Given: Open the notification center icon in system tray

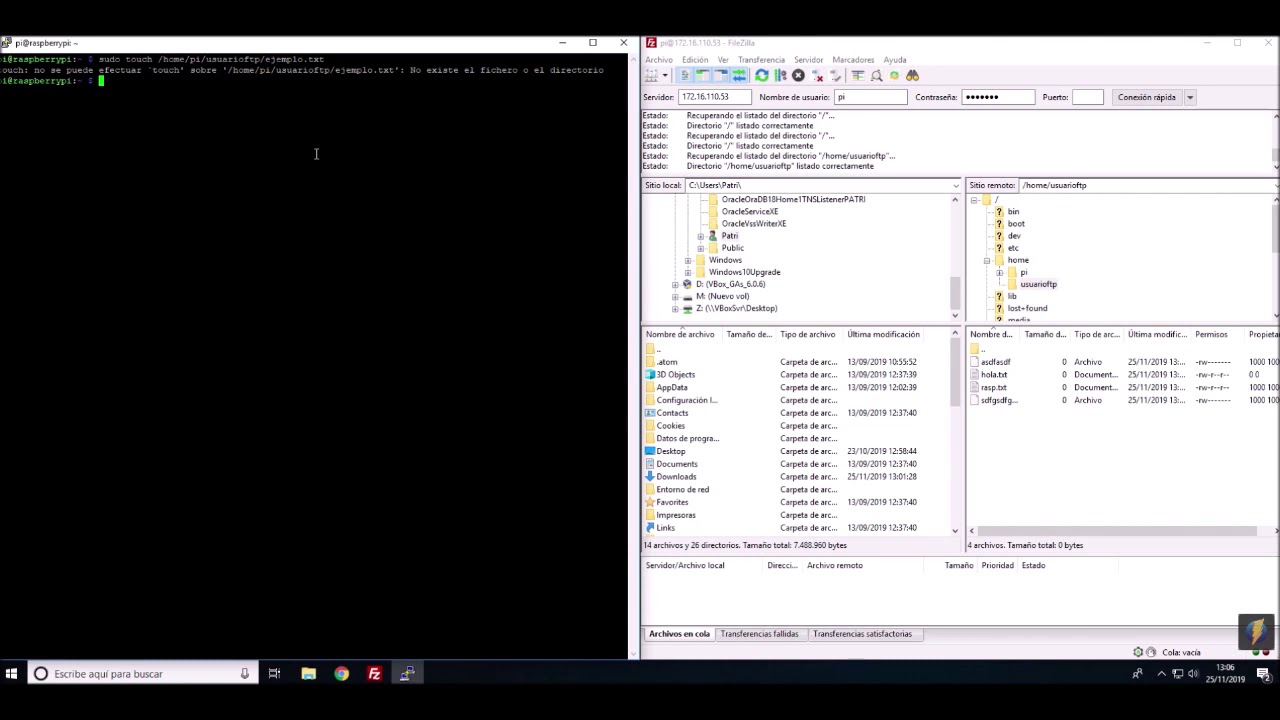Looking at the screenshot, I should click(x=1263, y=674).
